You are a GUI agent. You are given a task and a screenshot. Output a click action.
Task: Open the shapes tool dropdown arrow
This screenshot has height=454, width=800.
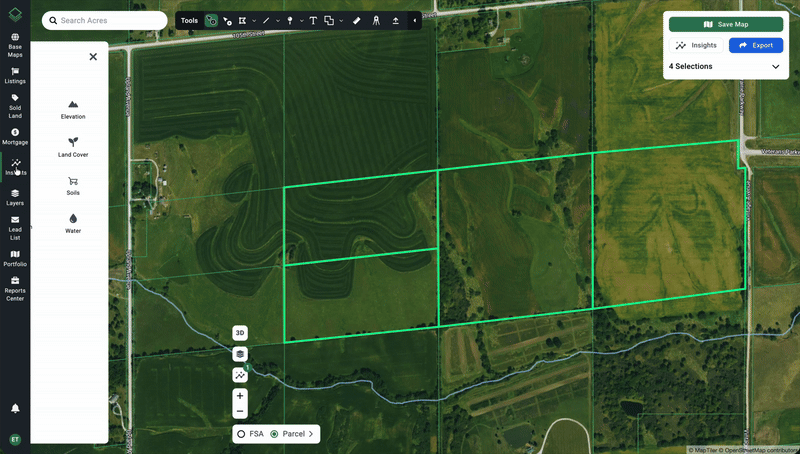click(x=341, y=20)
